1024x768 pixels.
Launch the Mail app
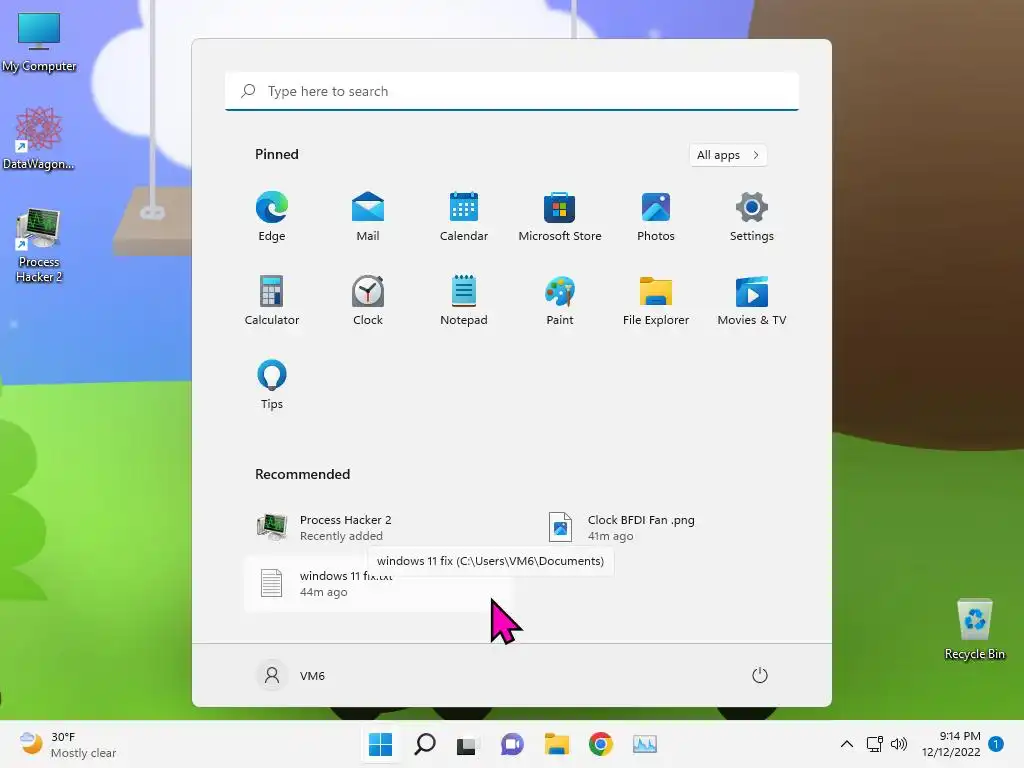368,216
